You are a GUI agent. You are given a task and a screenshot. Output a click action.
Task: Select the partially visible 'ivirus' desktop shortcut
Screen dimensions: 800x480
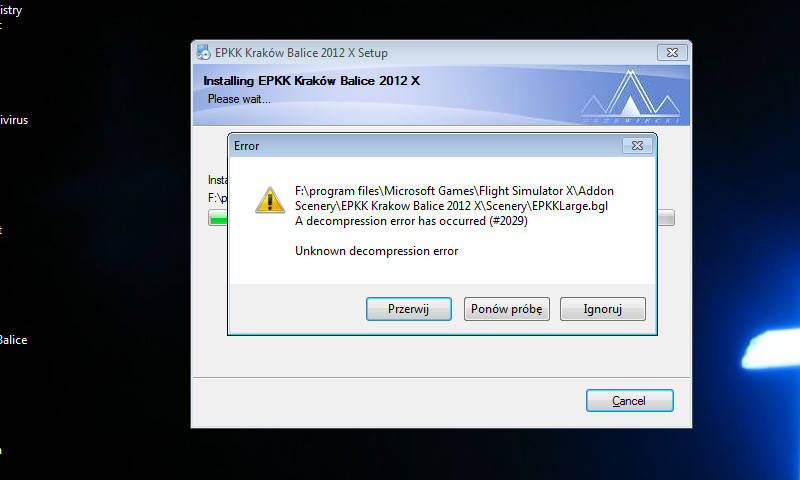coord(14,120)
